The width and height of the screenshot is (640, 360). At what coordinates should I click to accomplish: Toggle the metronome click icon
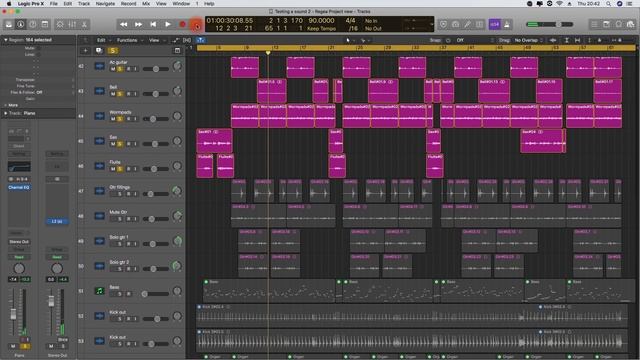click(x=507, y=24)
